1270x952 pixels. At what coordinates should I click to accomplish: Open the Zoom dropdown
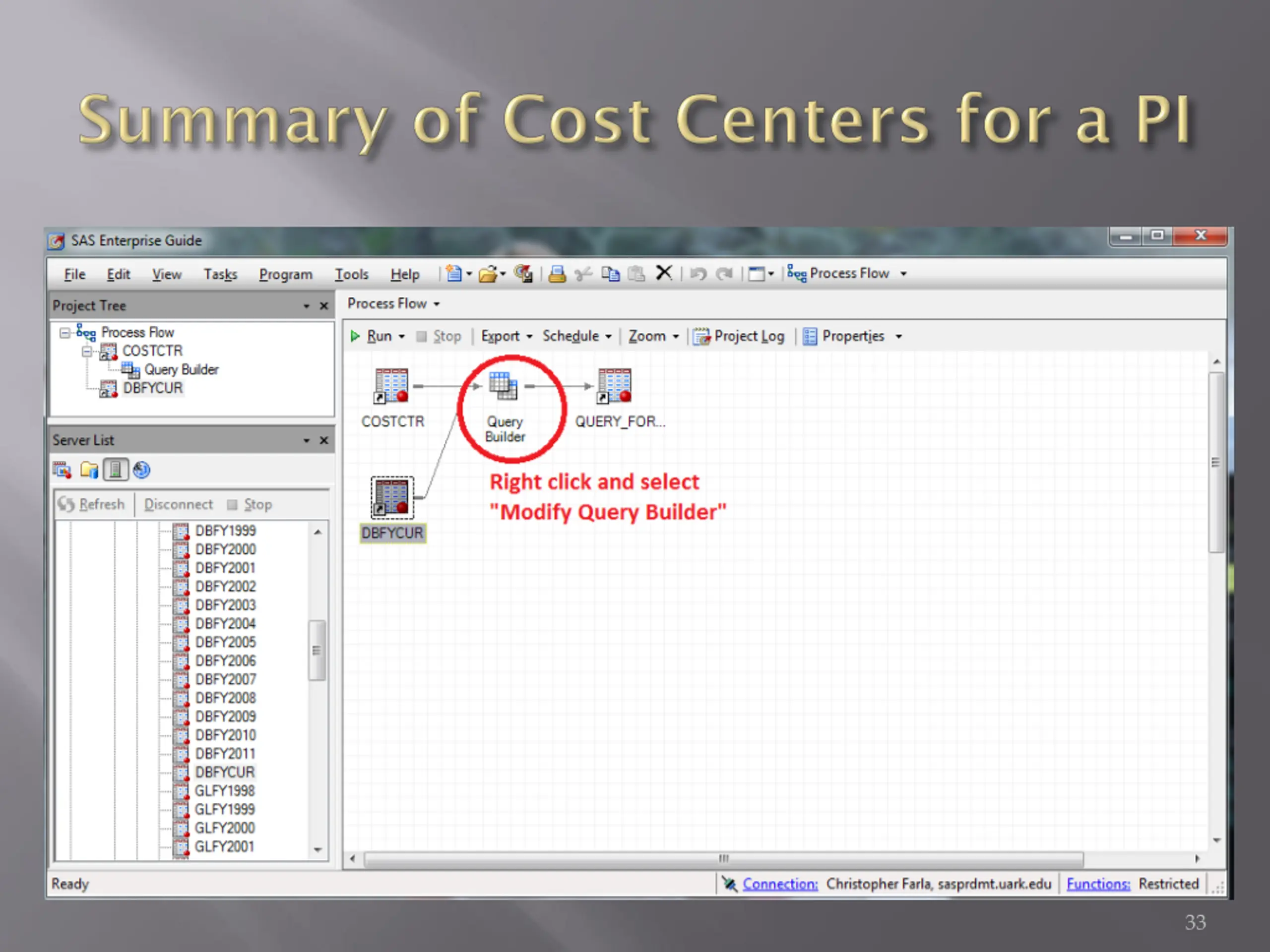pyautogui.click(x=653, y=336)
